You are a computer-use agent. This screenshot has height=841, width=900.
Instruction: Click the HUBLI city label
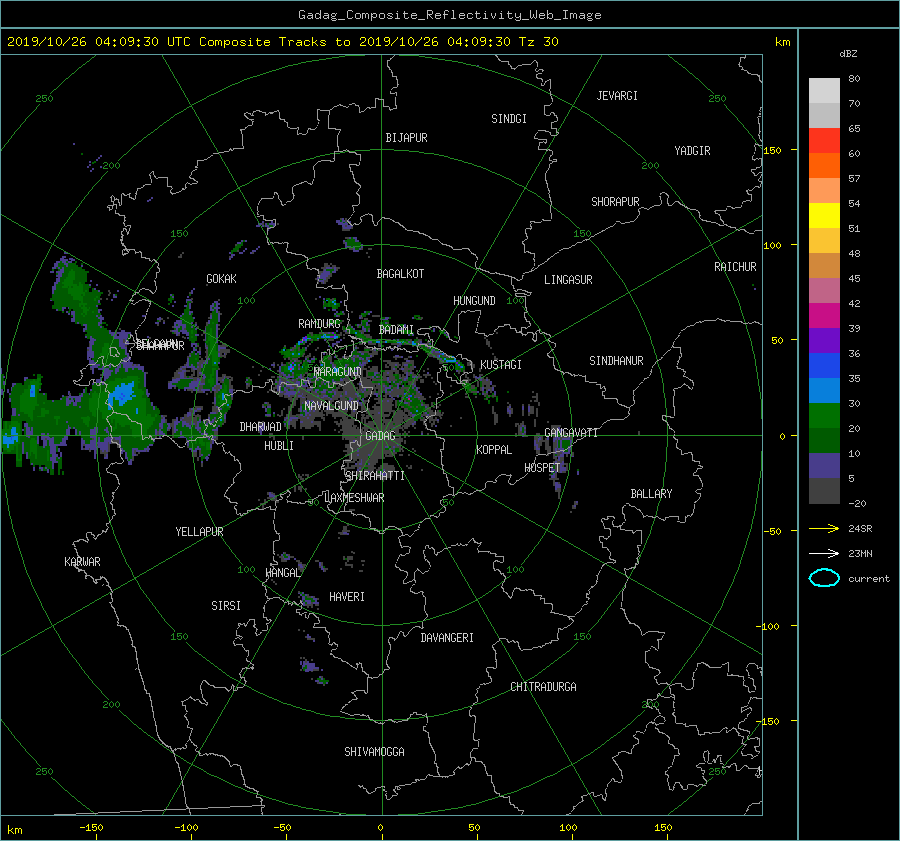click(279, 446)
